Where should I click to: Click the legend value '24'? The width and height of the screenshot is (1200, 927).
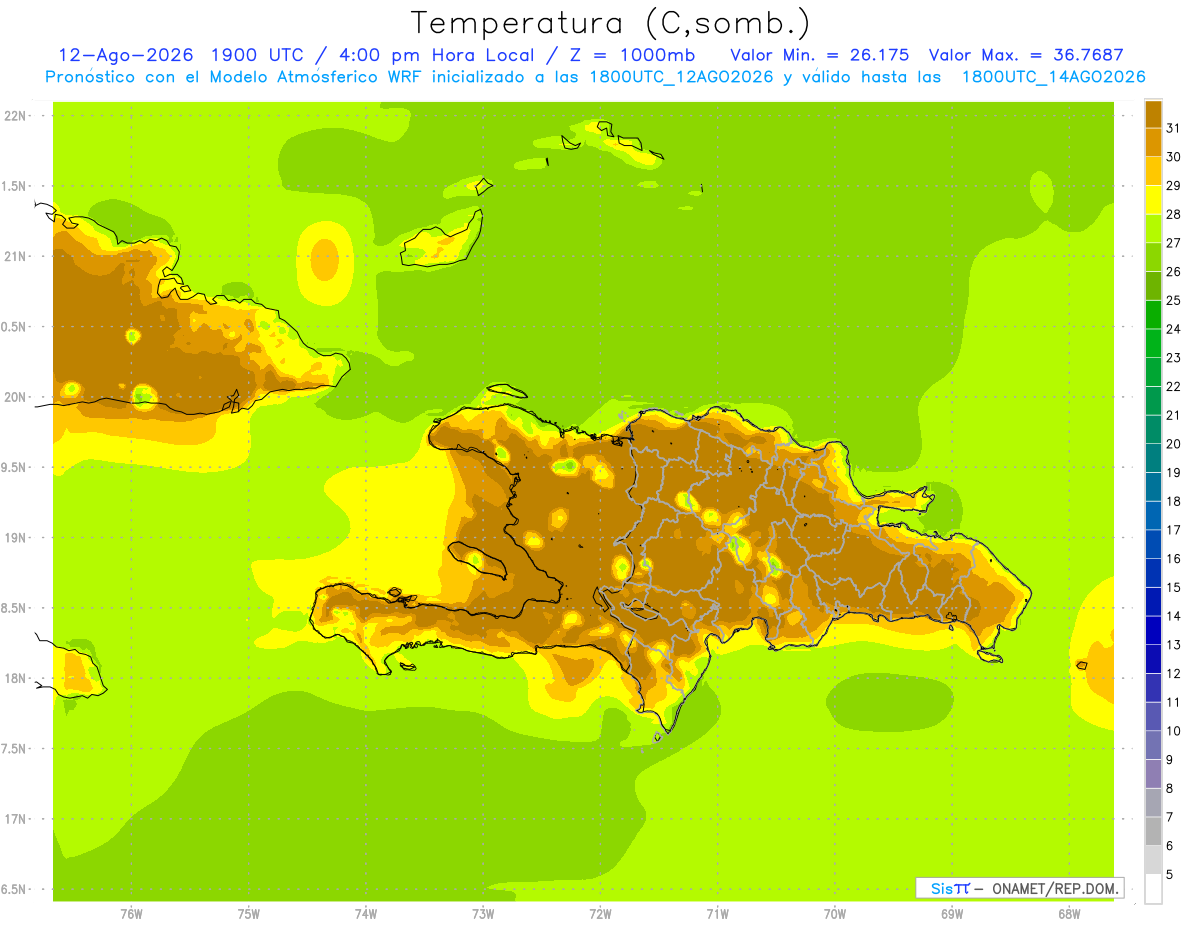click(1173, 329)
